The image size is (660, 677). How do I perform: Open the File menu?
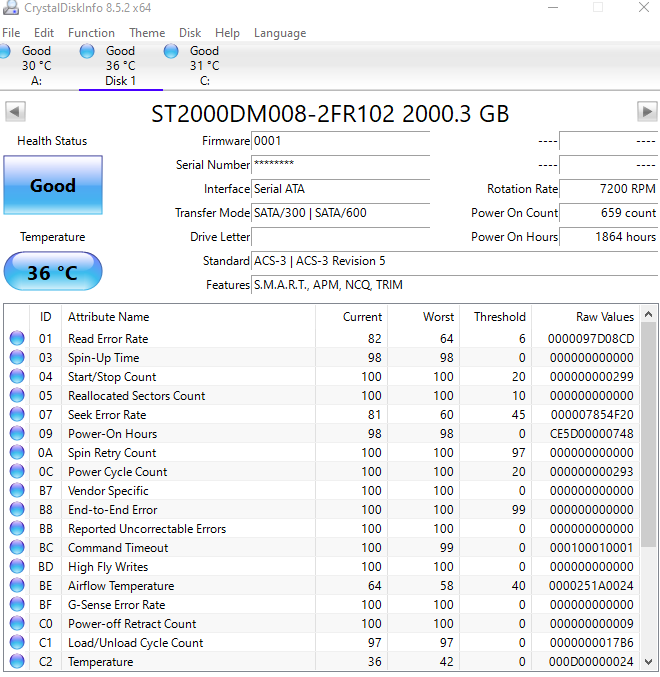pos(11,33)
